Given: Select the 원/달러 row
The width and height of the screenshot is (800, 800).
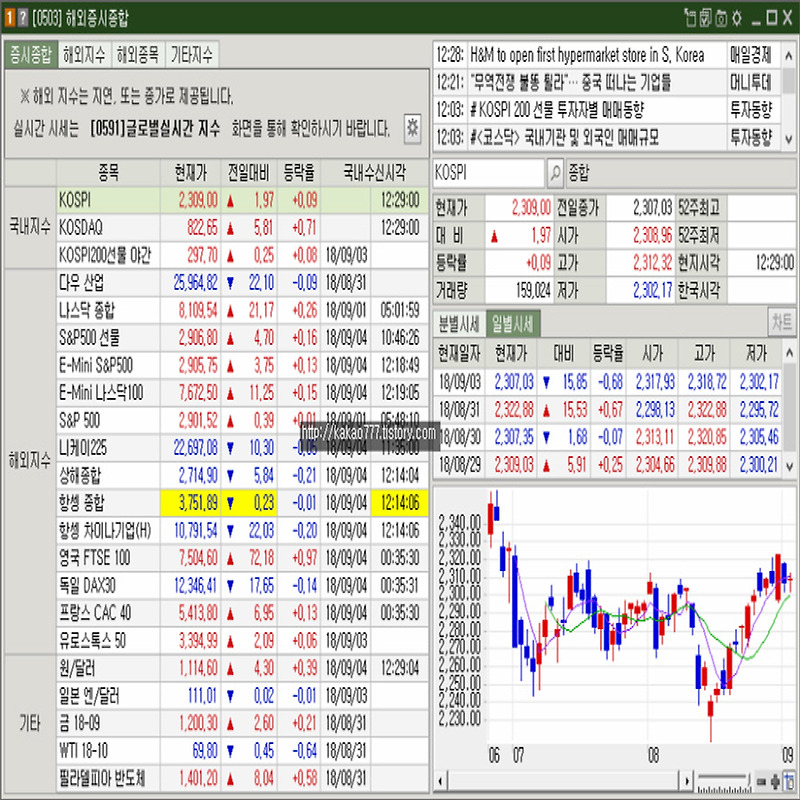Looking at the screenshot, I should (x=242, y=668).
